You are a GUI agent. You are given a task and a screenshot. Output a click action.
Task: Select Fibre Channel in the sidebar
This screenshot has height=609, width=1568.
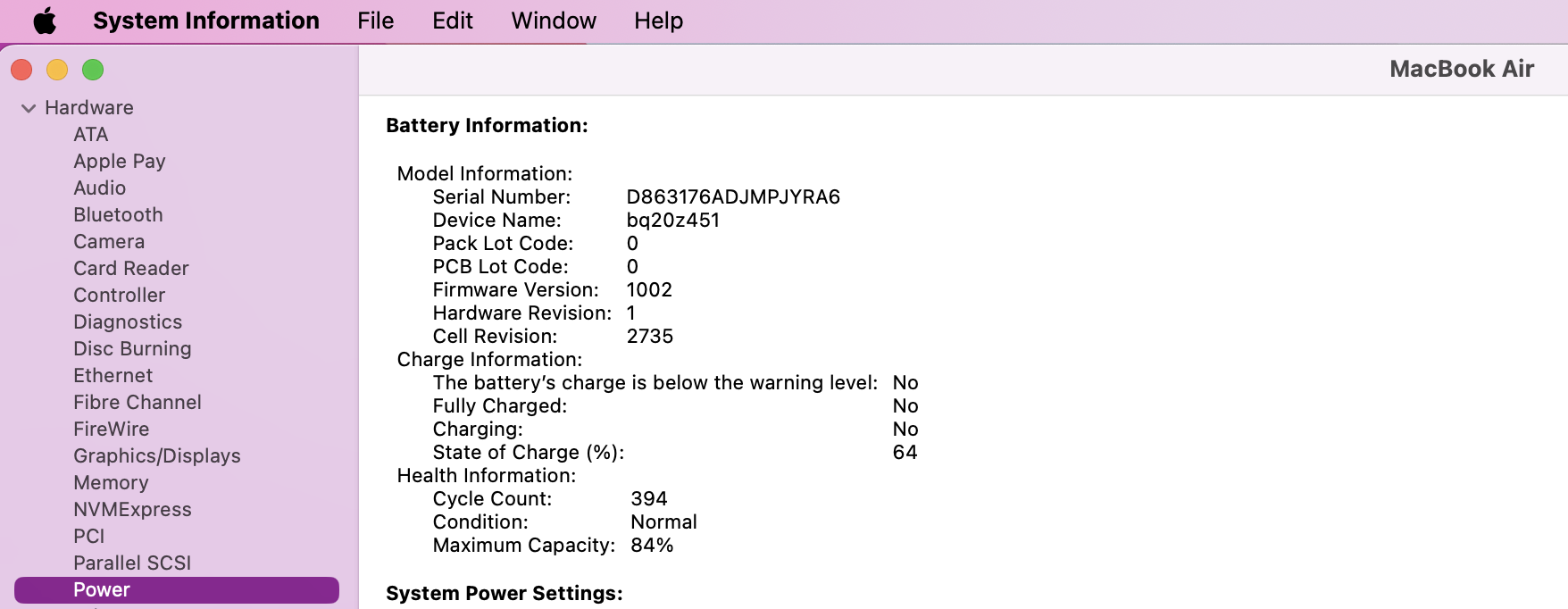coord(138,402)
